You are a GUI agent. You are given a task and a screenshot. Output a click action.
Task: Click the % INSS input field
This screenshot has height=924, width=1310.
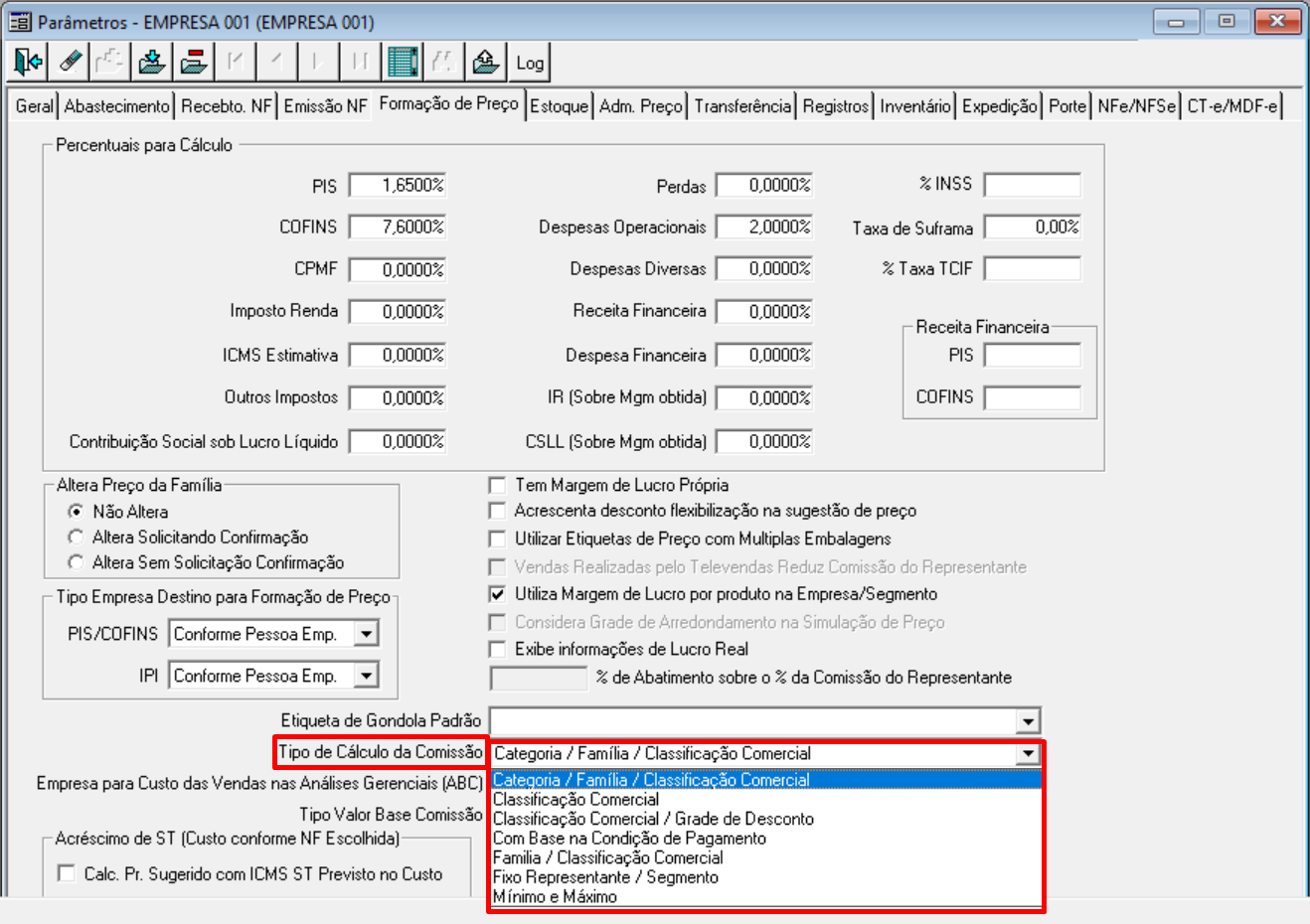(x=1032, y=185)
